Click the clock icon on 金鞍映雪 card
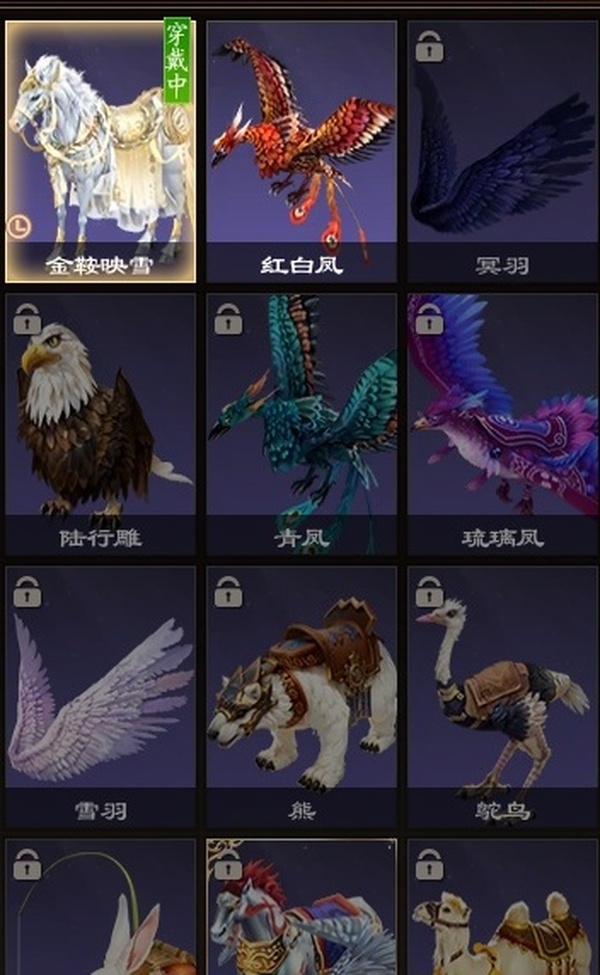This screenshot has width=600, height=975. [19, 226]
